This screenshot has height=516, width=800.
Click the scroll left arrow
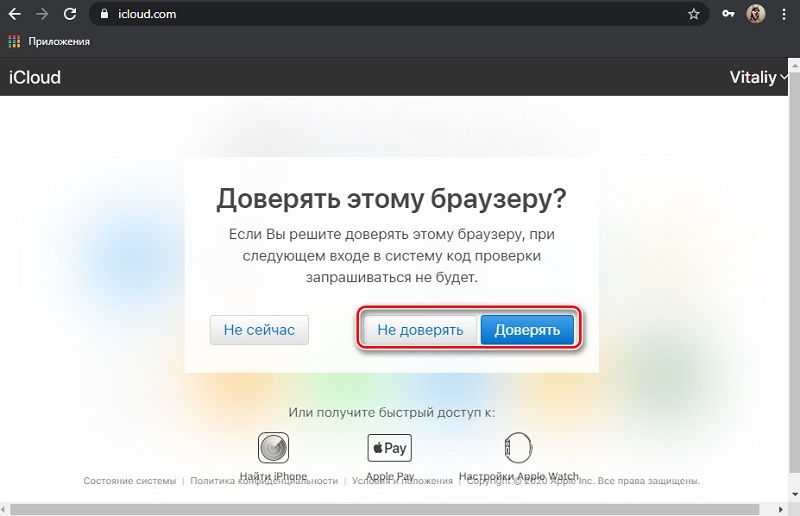[x=4, y=509]
